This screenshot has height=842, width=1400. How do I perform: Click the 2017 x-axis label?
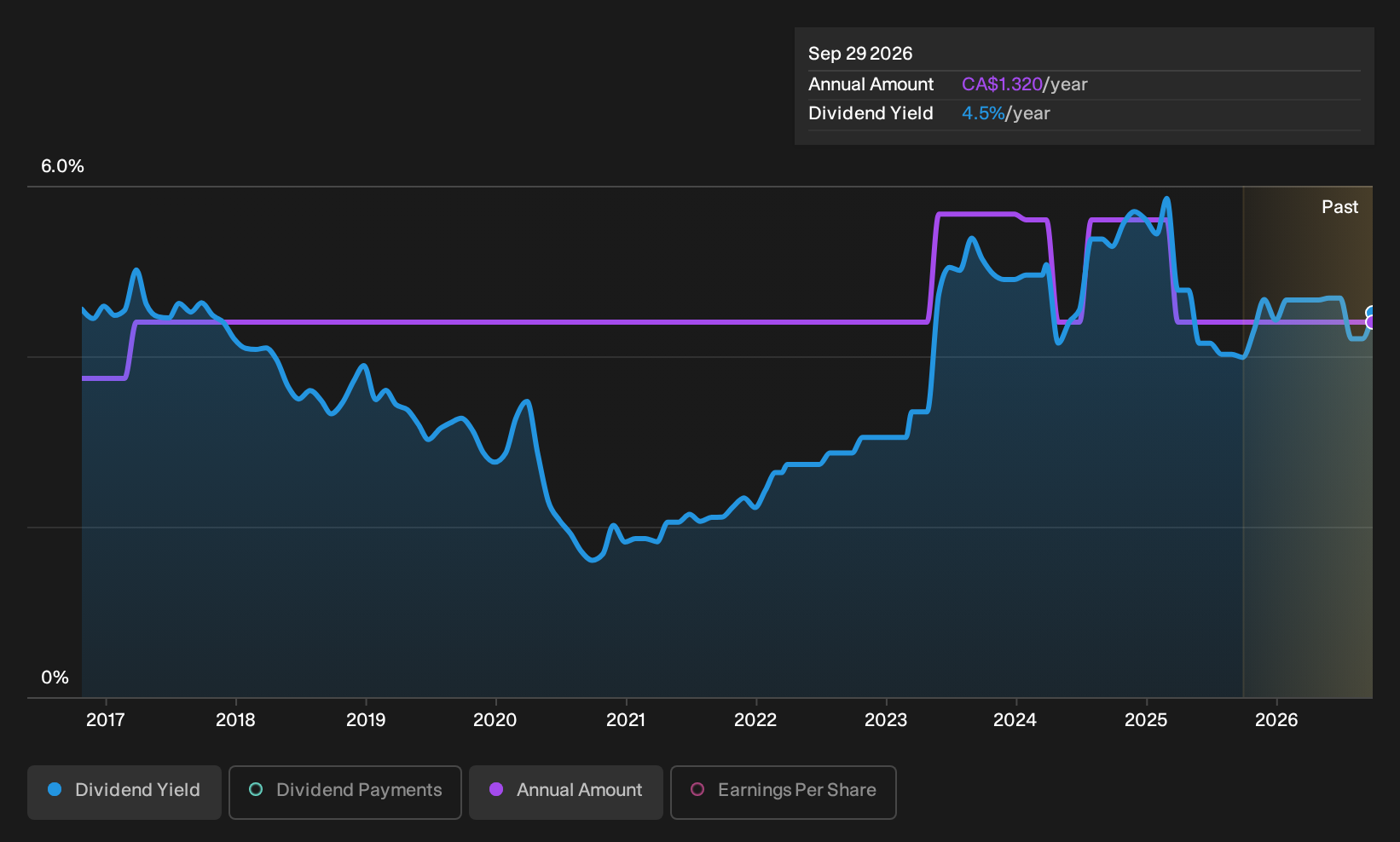[106, 720]
